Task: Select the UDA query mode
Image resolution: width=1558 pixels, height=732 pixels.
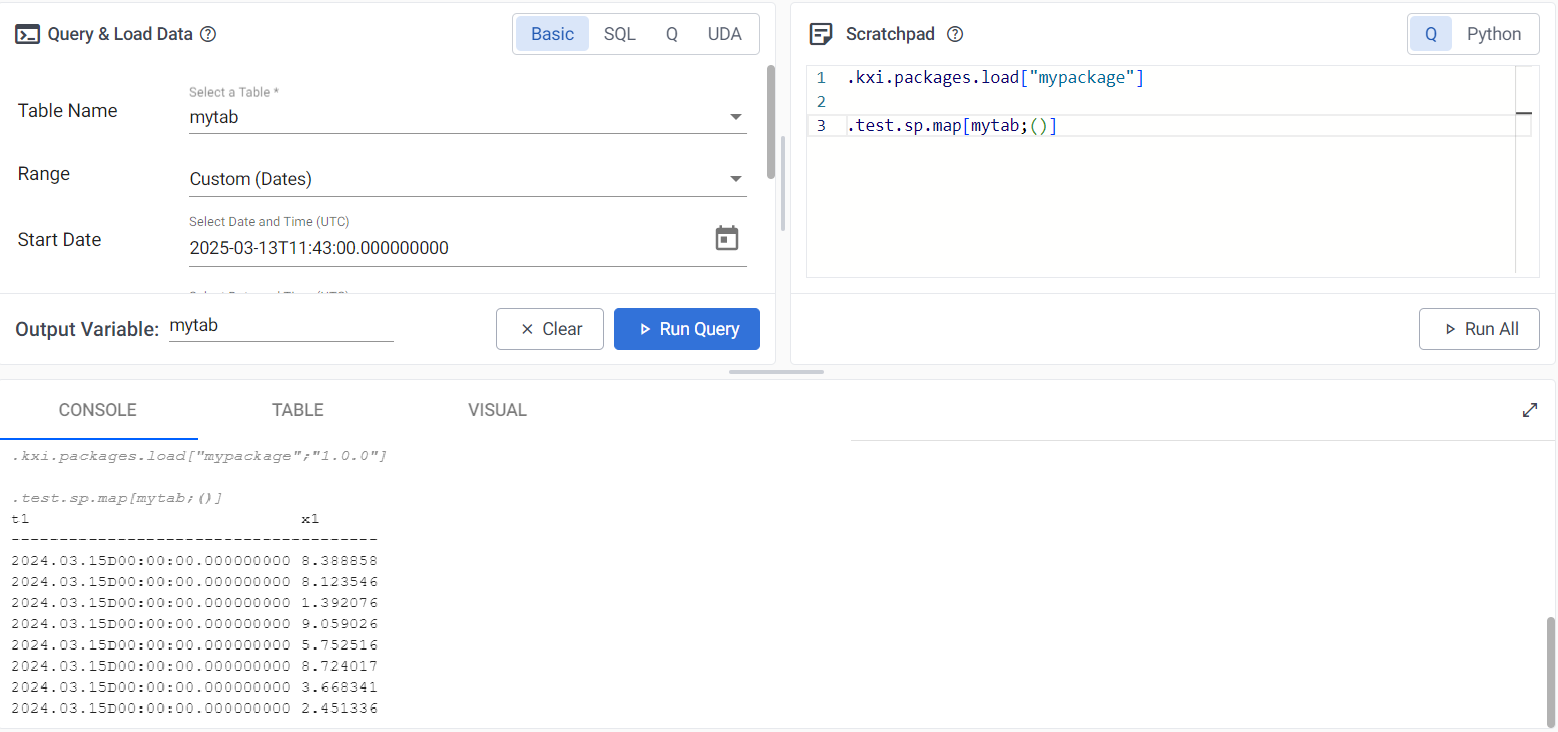Action: tap(724, 34)
